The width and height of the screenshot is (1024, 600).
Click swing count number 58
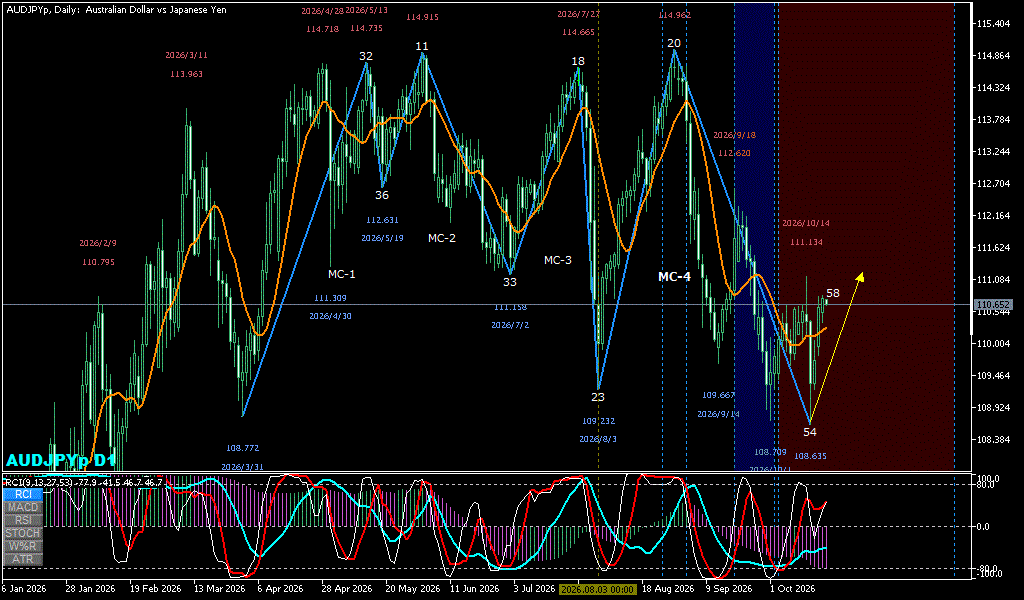(x=833, y=293)
